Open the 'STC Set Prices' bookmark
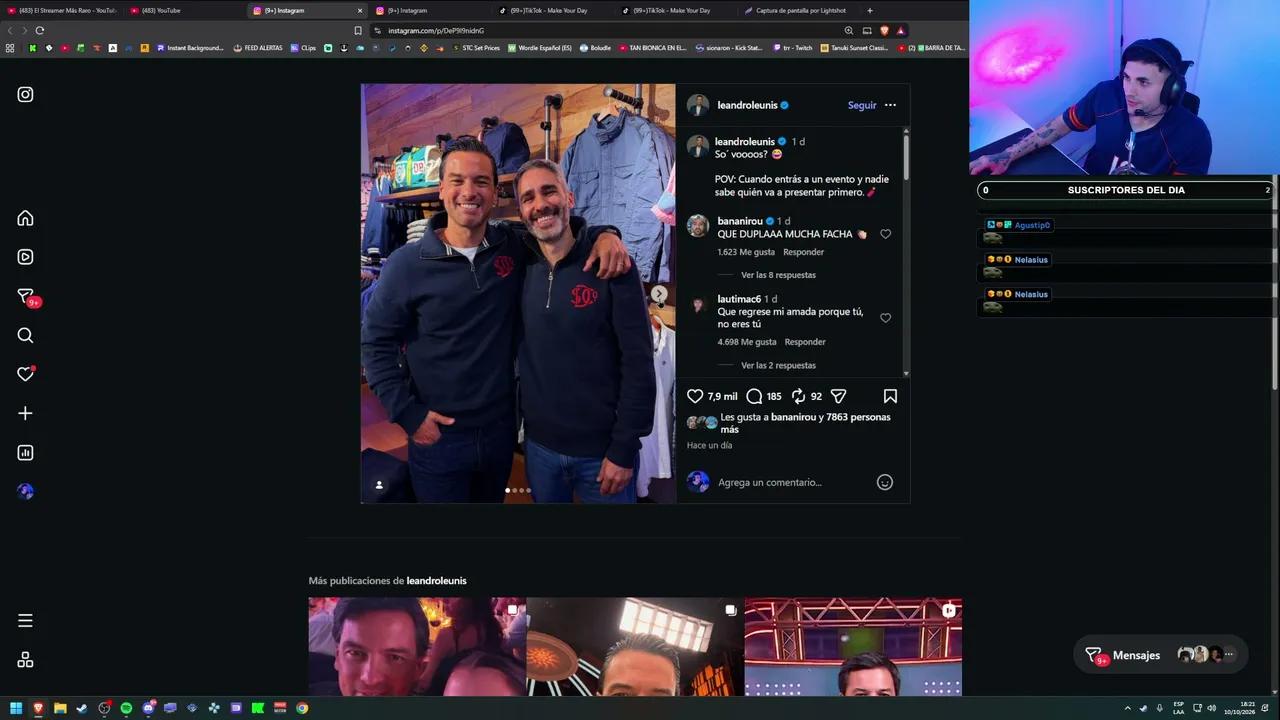Viewport: 1280px width, 720px height. (x=476, y=48)
